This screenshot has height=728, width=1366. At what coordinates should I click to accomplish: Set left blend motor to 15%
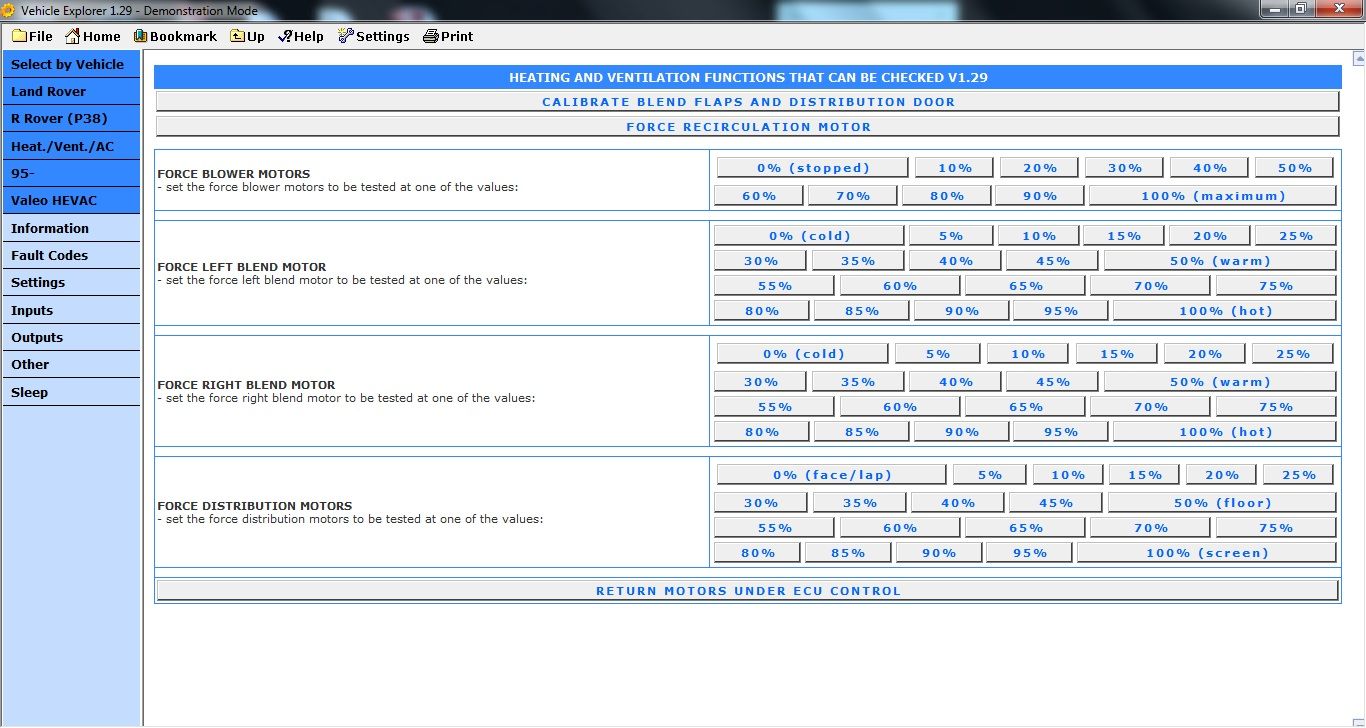pyautogui.click(x=1124, y=236)
